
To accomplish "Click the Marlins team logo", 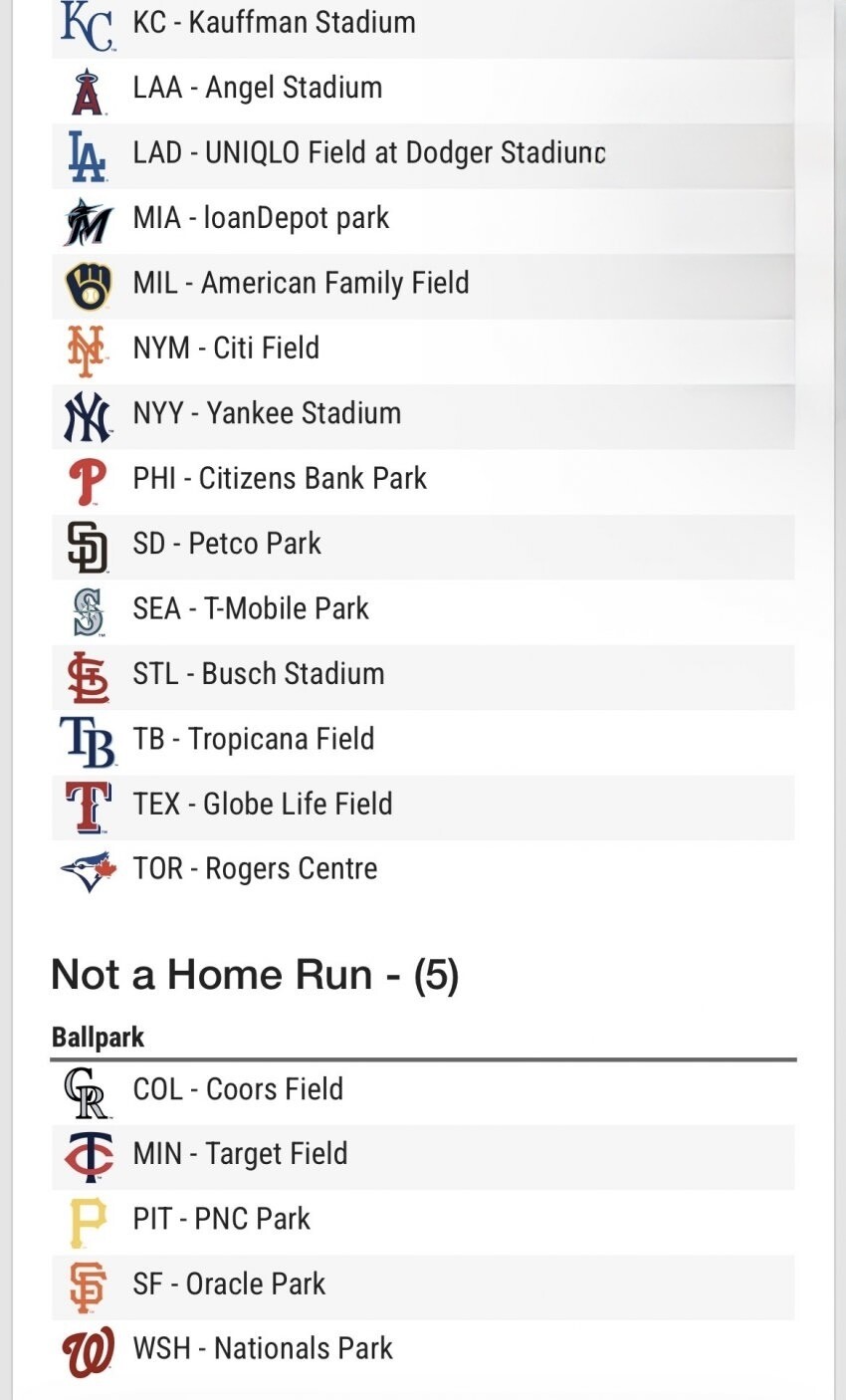I will pos(88,220).
